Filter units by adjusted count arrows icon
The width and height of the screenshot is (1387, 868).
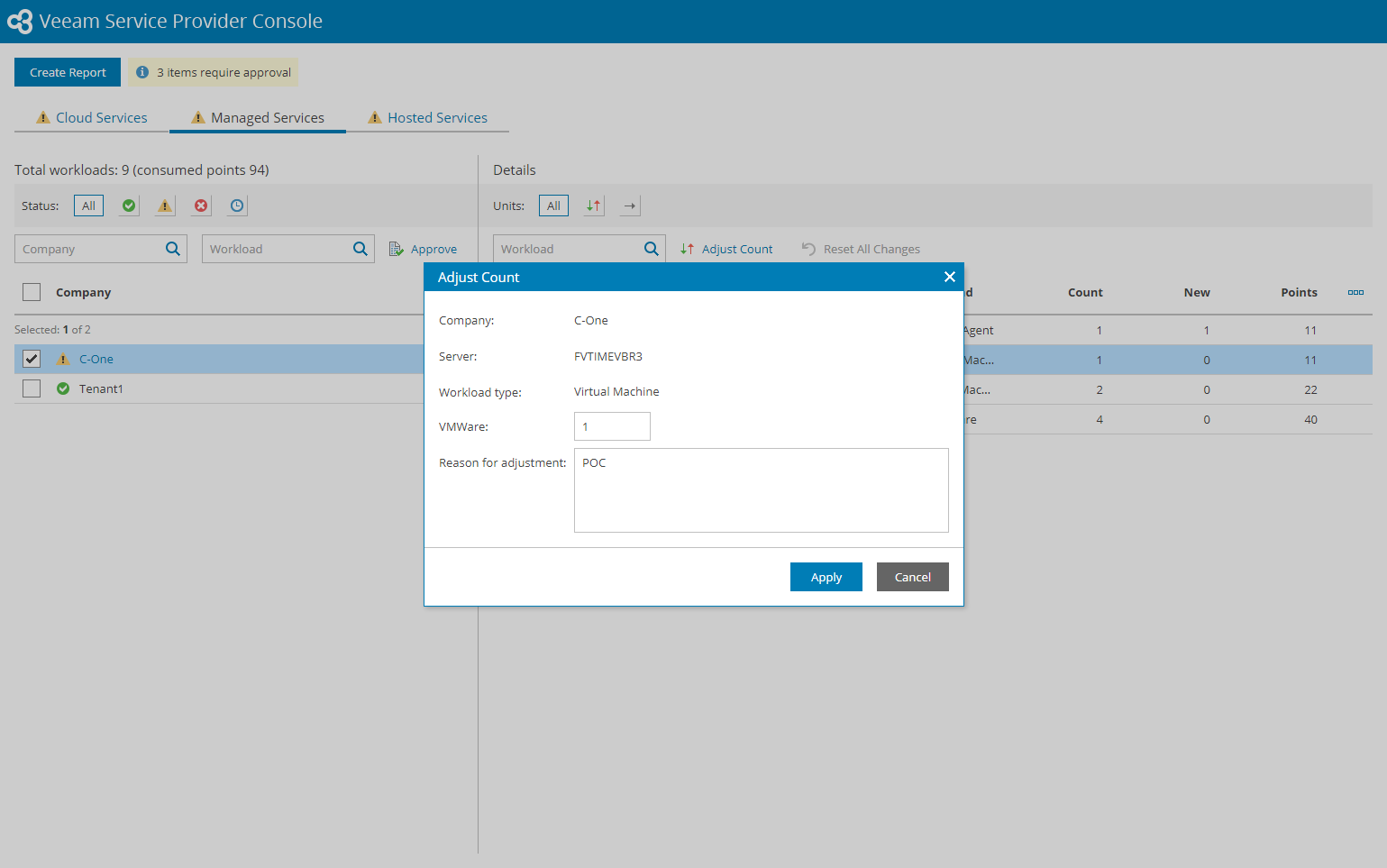594,206
